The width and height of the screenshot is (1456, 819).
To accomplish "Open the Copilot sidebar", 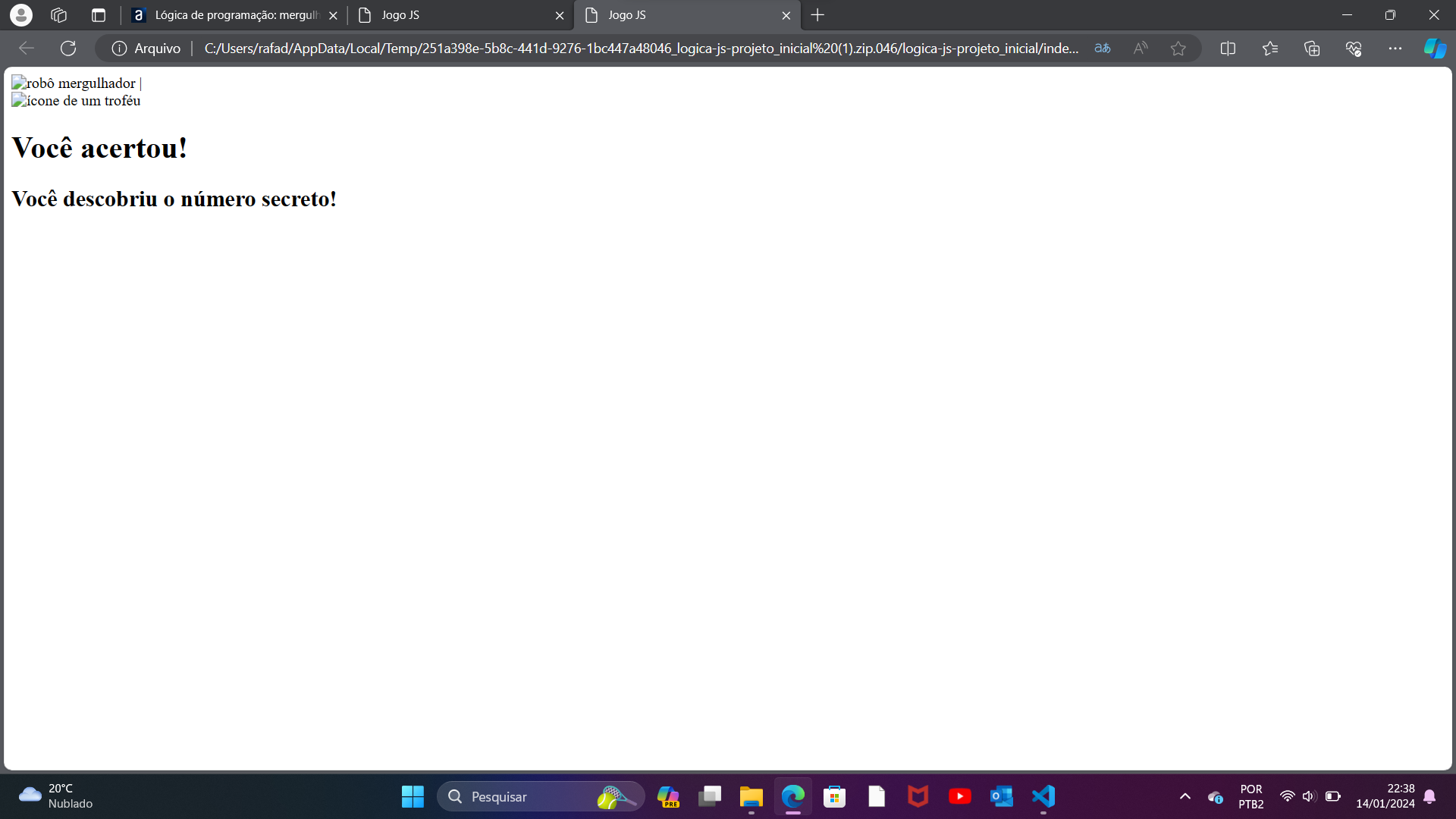I will pyautogui.click(x=1435, y=49).
